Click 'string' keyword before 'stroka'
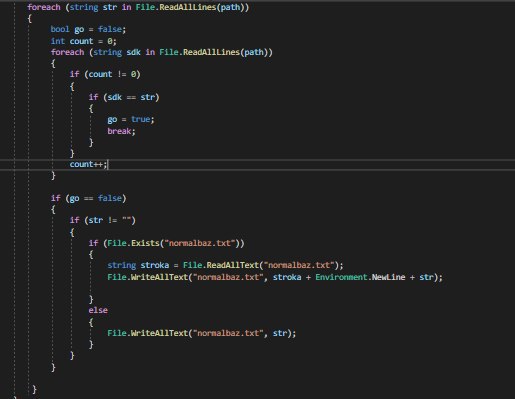Viewport: 515px width, 399px height. [122, 265]
